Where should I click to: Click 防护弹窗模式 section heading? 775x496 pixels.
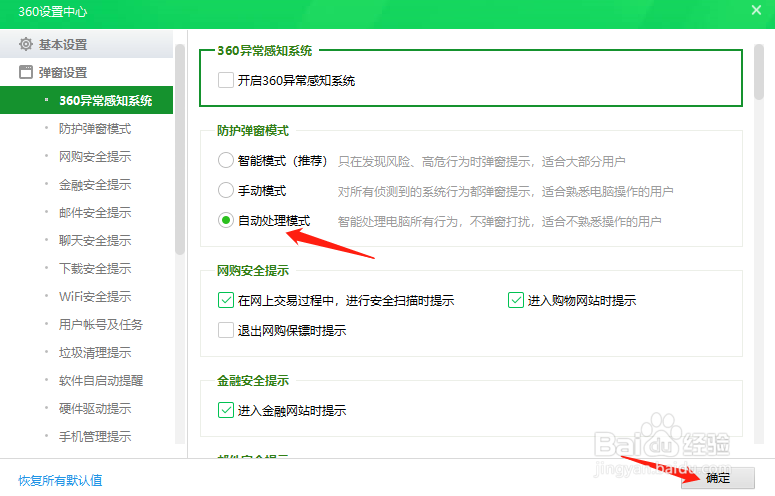(253, 130)
